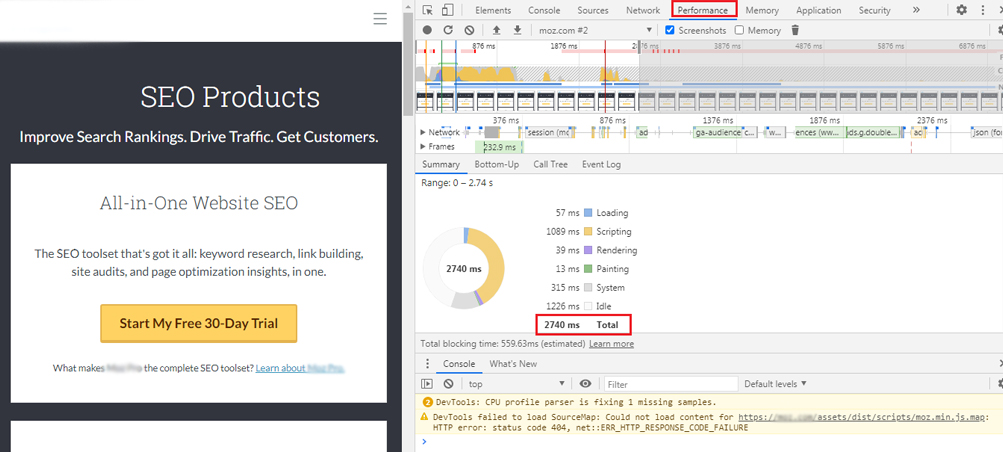Image resolution: width=1003 pixels, height=452 pixels.
Task: Follow the Learn about link under trial button
Action: point(300,368)
